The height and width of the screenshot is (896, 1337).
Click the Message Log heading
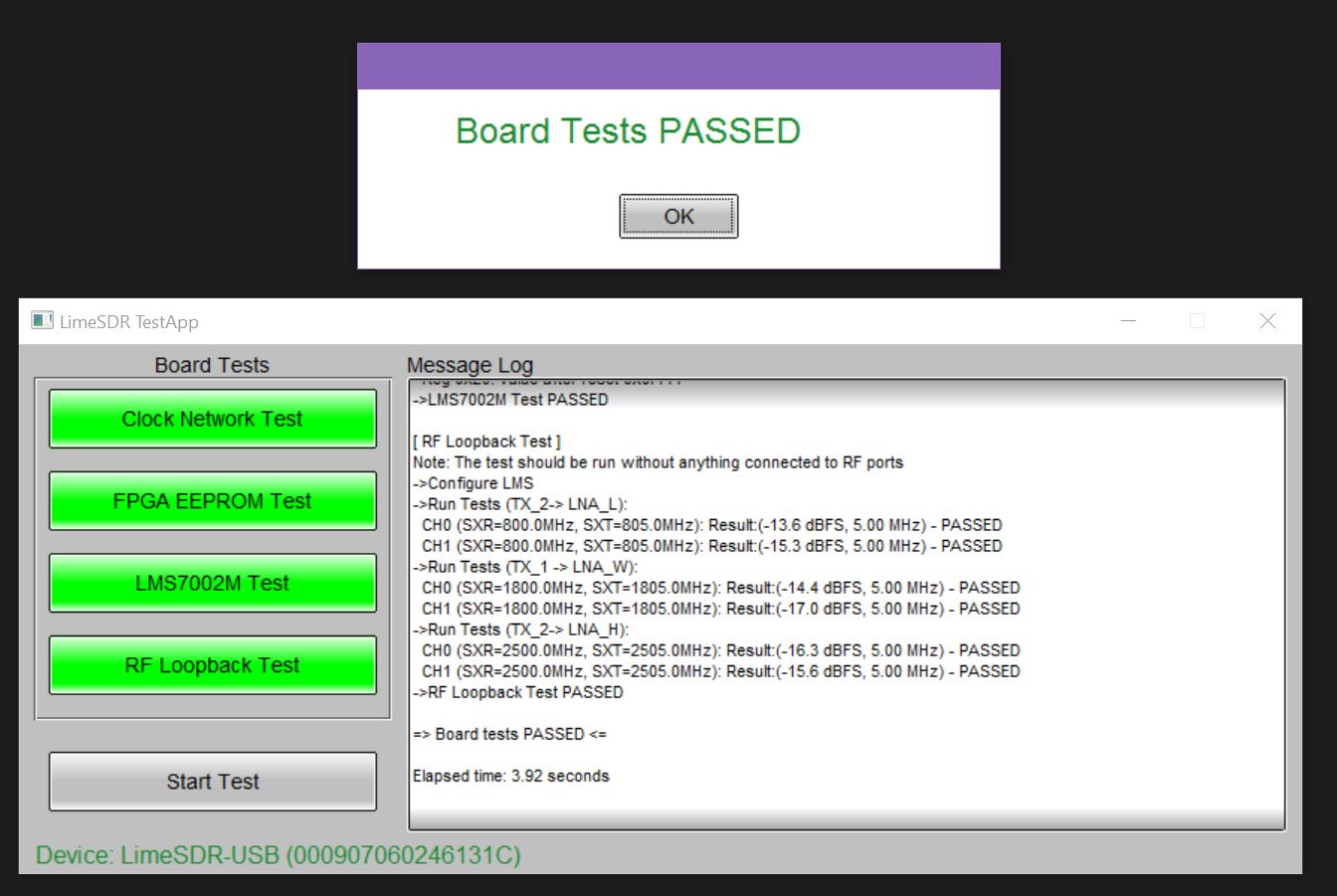[x=470, y=366]
